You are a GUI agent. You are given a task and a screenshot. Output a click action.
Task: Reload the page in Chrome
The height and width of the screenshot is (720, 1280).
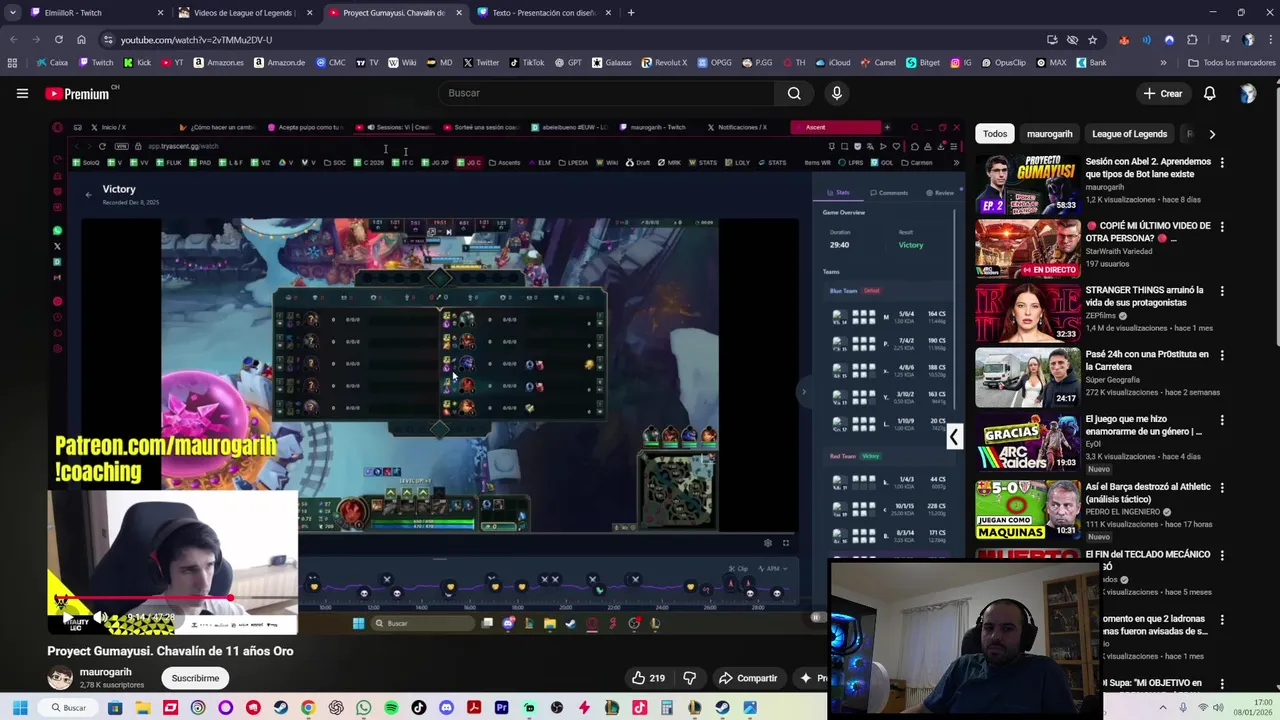[59, 40]
